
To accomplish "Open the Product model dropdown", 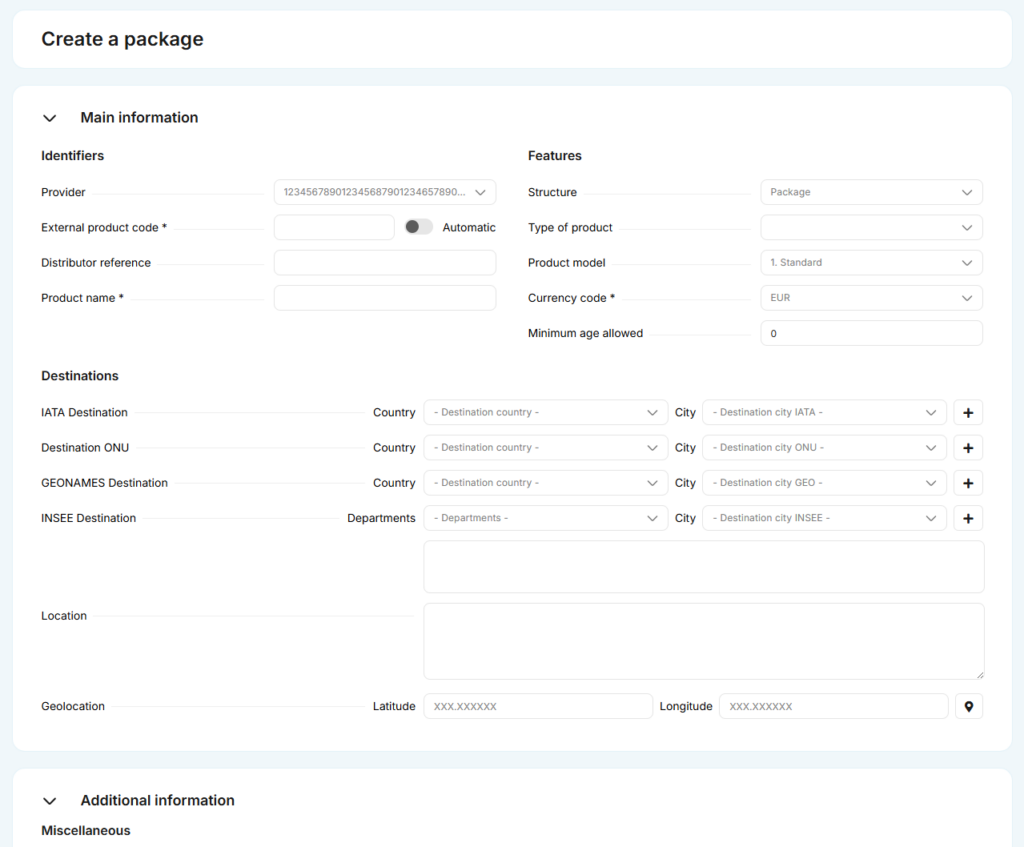I will pyautogui.click(x=871, y=263).
